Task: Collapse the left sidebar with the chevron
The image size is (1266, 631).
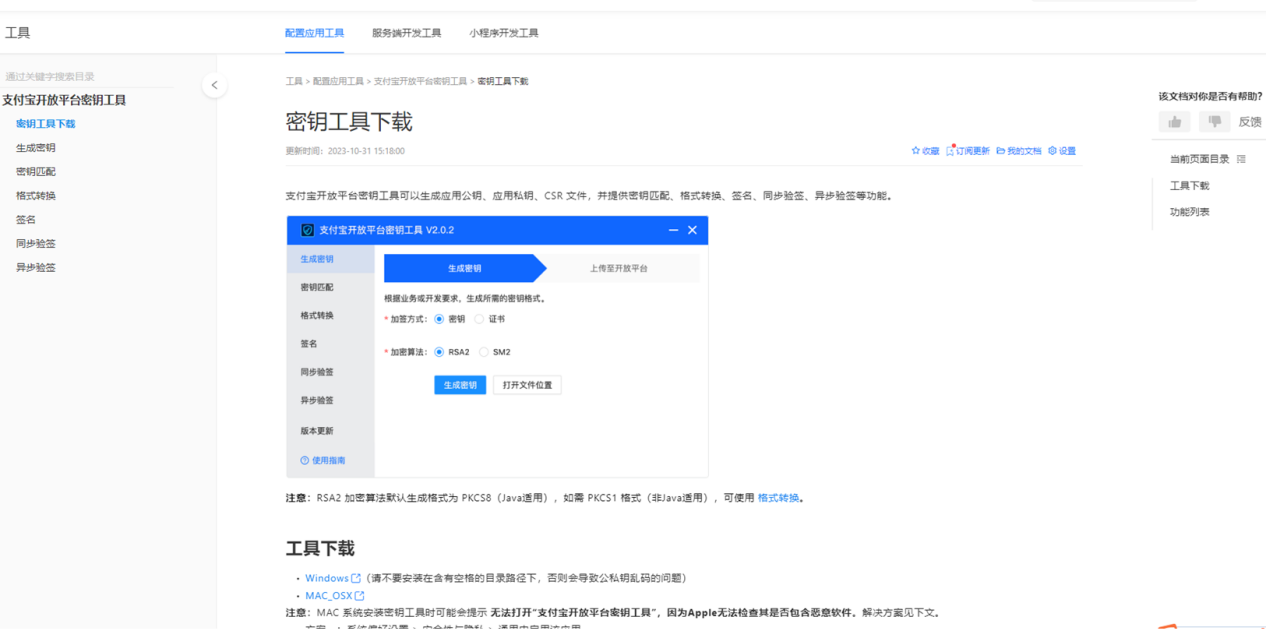Action: click(x=214, y=85)
